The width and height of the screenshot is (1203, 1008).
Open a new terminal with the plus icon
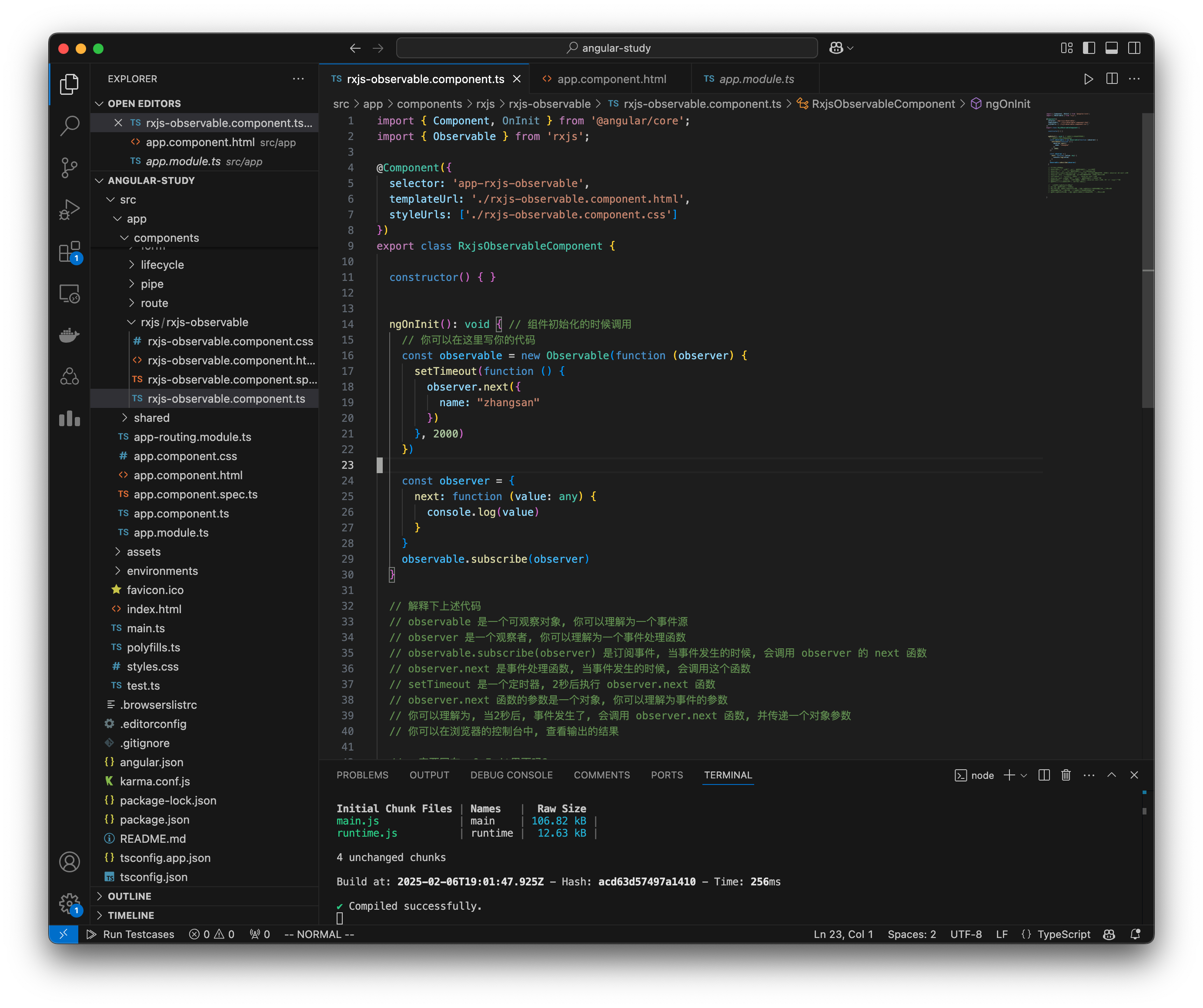click(x=1009, y=775)
